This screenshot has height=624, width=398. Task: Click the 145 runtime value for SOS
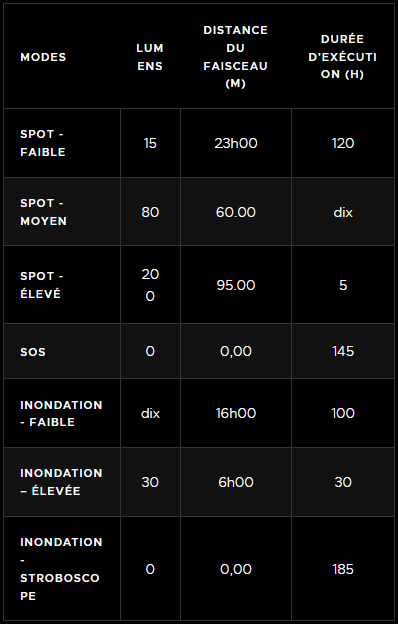[x=343, y=351]
